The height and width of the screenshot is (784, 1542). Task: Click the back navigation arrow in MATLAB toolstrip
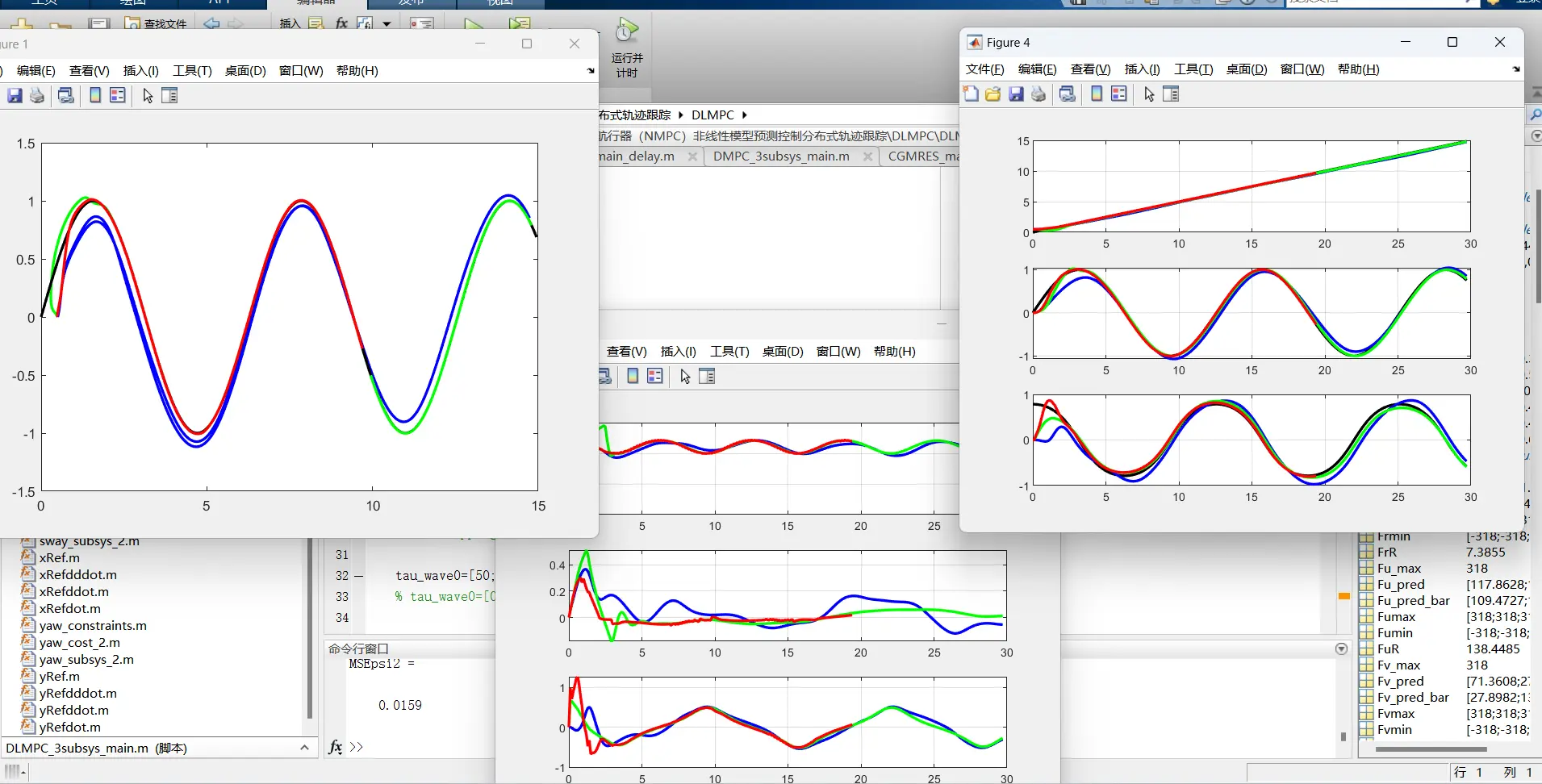pos(211,23)
